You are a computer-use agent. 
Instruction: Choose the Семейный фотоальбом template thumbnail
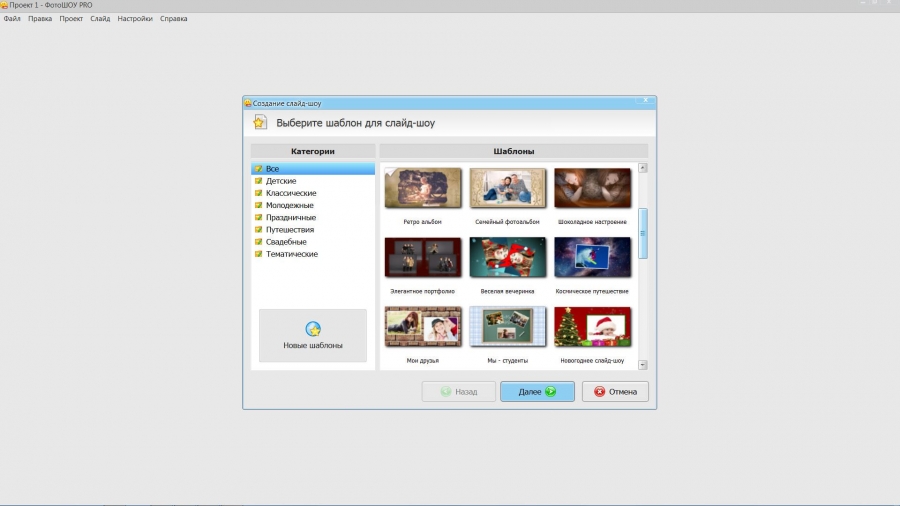click(x=507, y=188)
